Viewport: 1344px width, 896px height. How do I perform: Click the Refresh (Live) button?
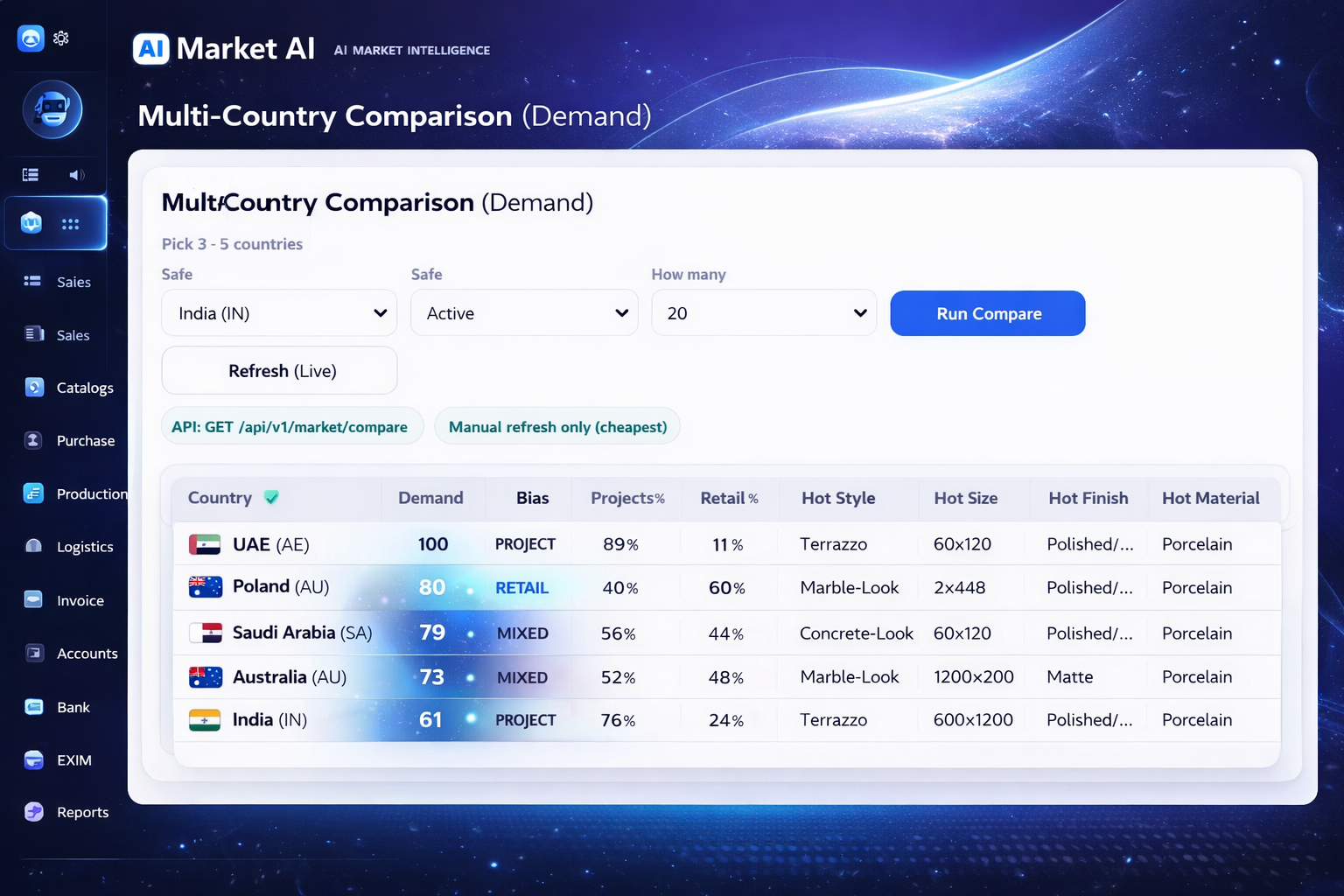pyautogui.click(x=279, y=370)
